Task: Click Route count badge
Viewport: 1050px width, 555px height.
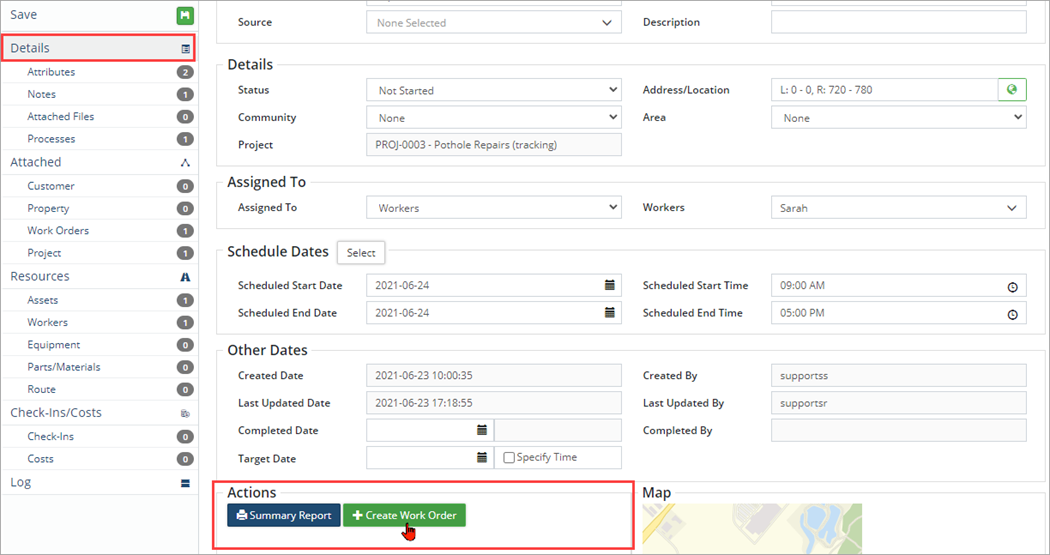Action: tap(185, 390)
